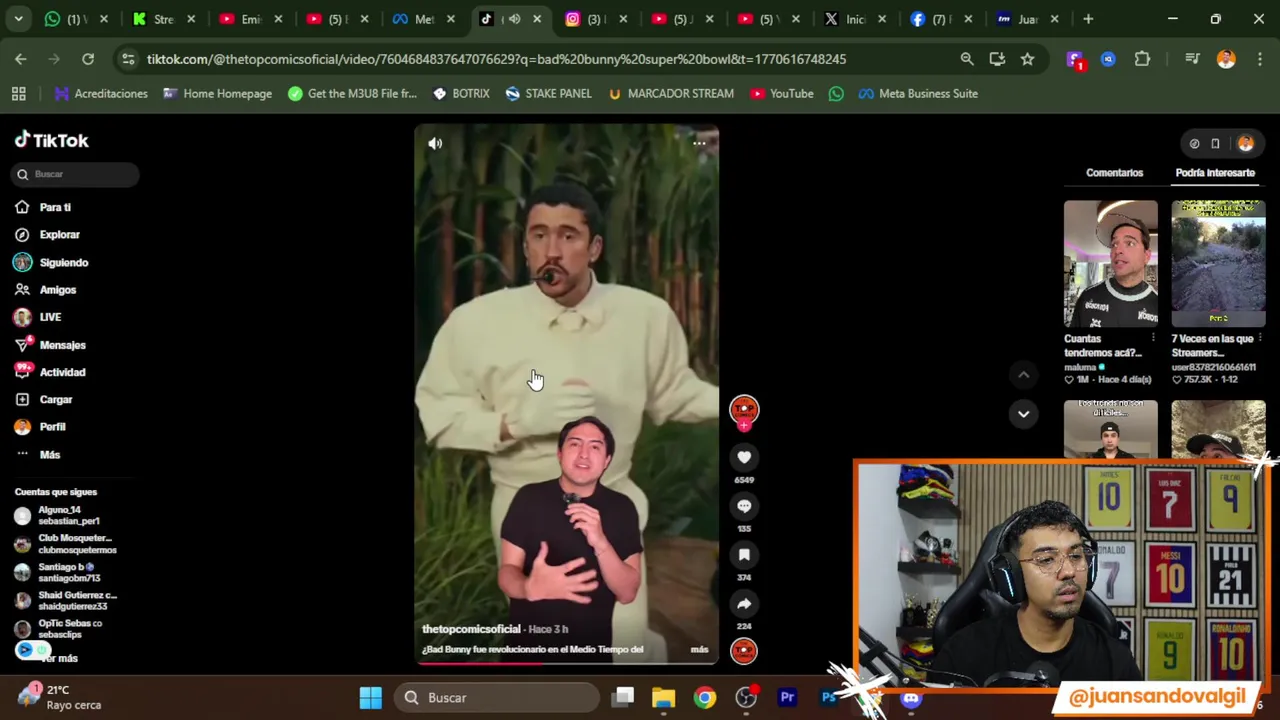Go to the next video with down chevron
This screenshot has height=720, width=1280.
tap(1023, 413)
